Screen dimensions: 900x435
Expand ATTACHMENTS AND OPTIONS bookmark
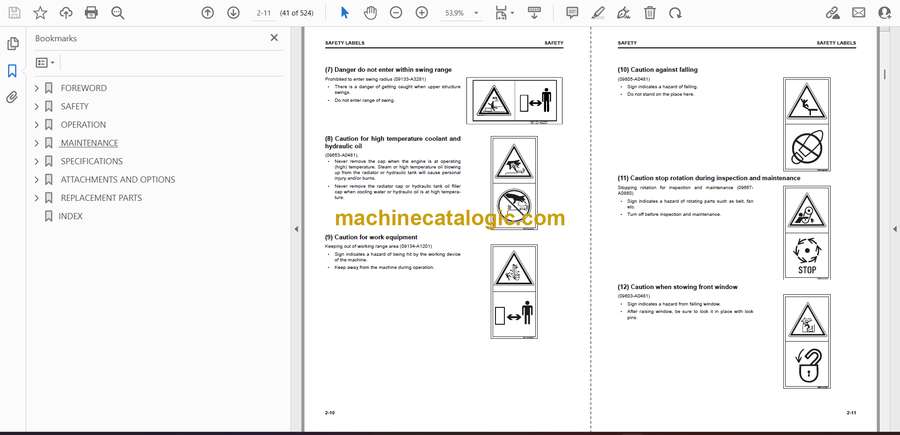click(x=37, y=180)
